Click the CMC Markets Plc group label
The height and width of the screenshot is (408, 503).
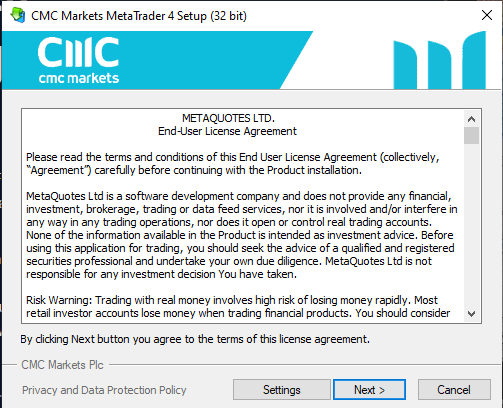62,365
